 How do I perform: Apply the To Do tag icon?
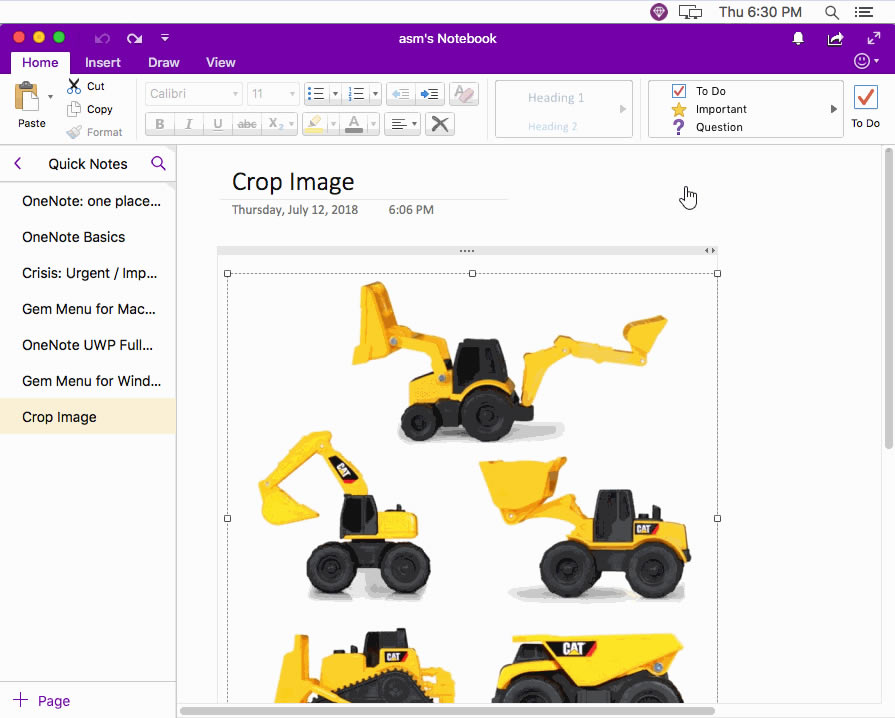pyautogui.click(x=678, y=91)
